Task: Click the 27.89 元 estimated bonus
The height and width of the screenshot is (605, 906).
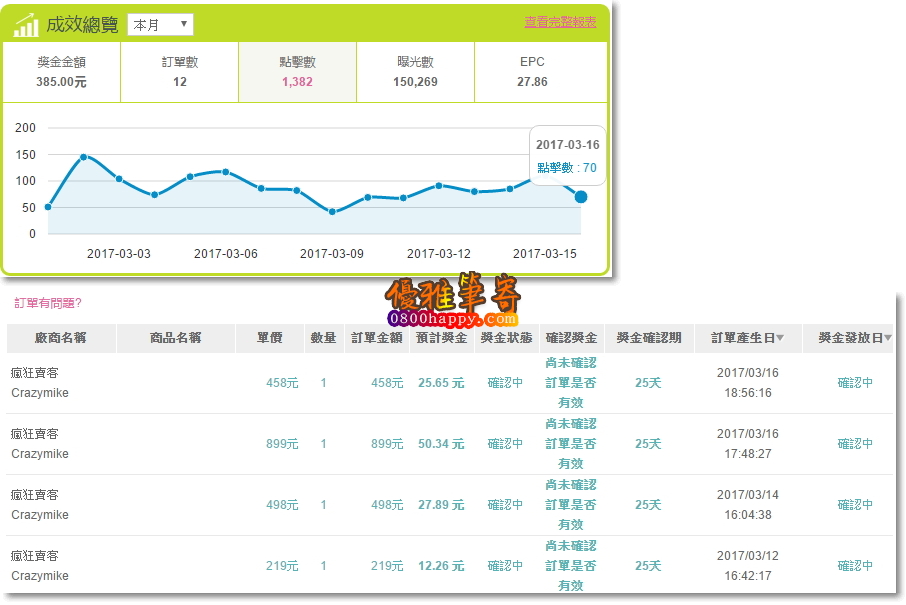Action: [441, 505]
